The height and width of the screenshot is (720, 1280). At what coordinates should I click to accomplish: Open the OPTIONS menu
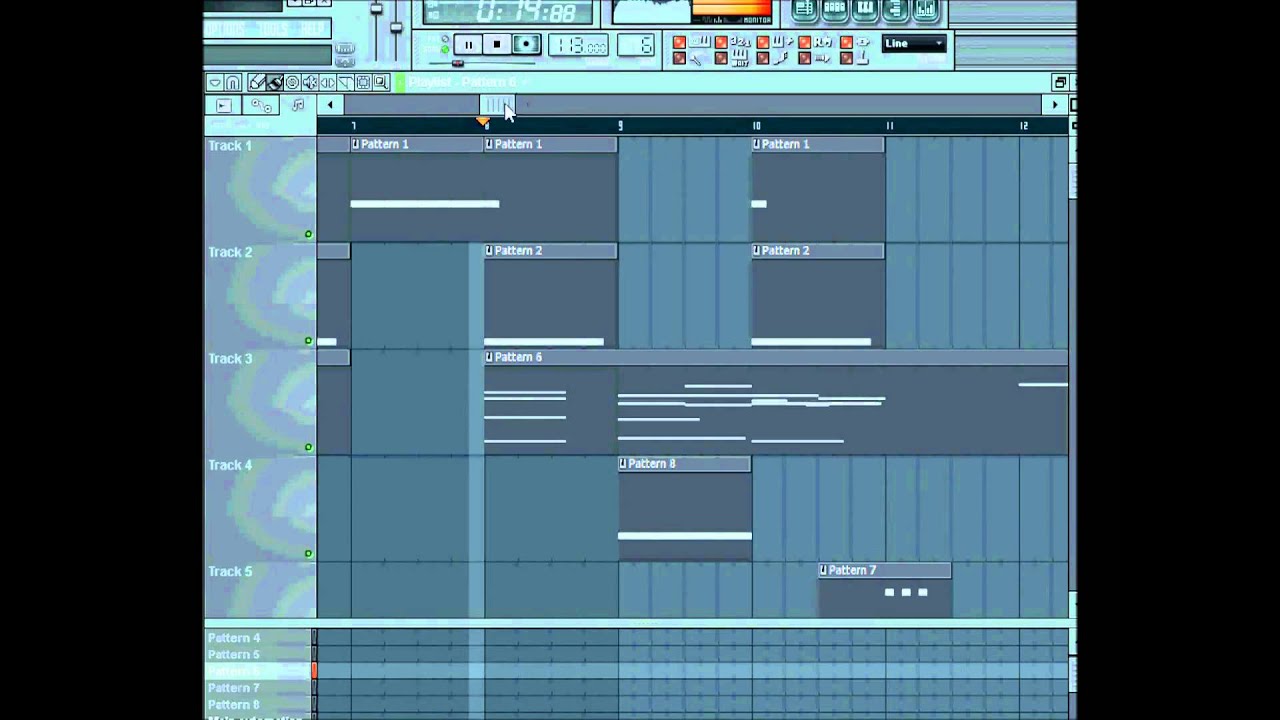(225, 29)
